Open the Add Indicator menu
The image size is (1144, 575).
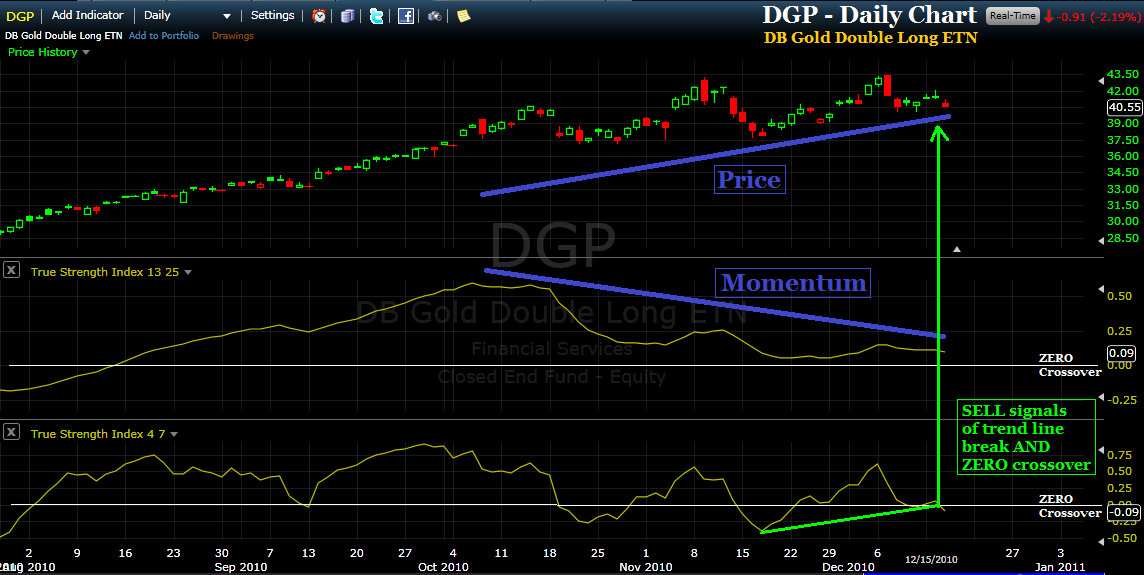tap(88, 15)
